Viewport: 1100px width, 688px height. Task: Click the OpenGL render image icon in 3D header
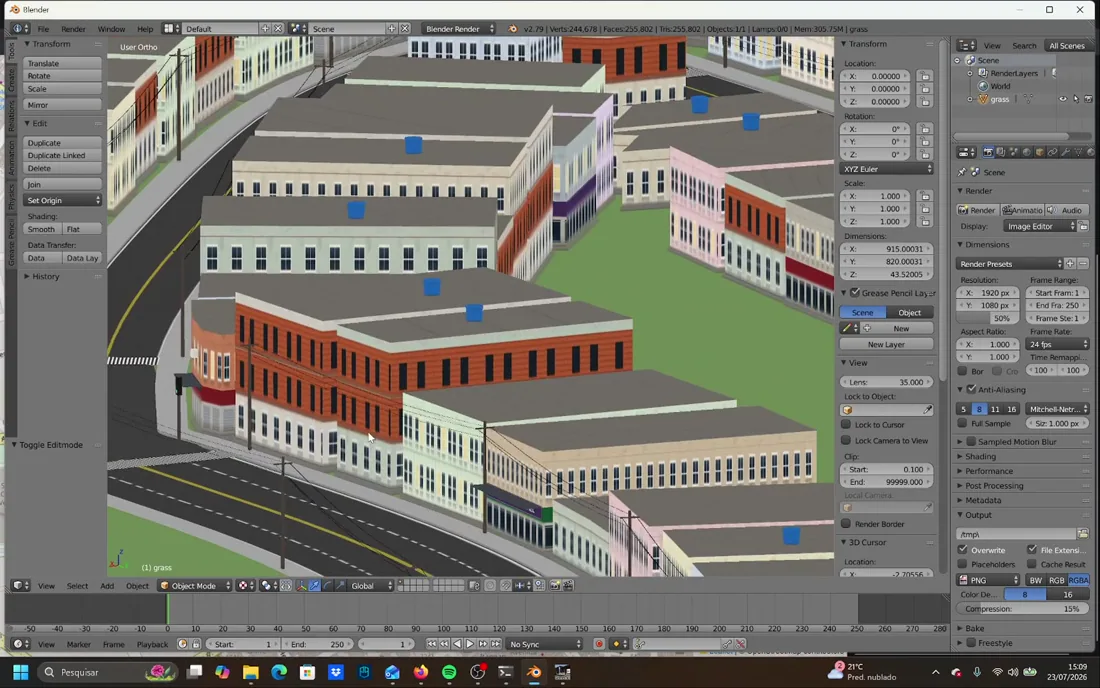[555, 586]
